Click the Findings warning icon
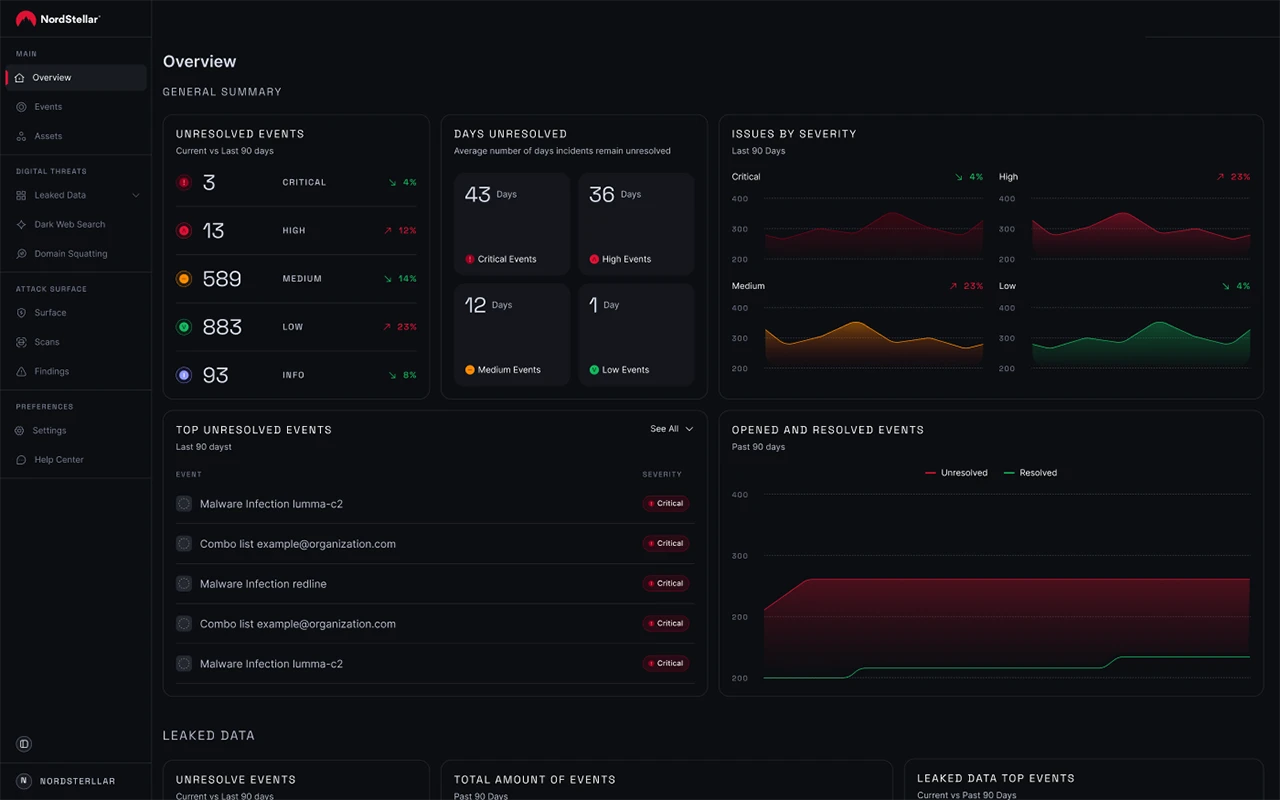 (x=21, y=372)
